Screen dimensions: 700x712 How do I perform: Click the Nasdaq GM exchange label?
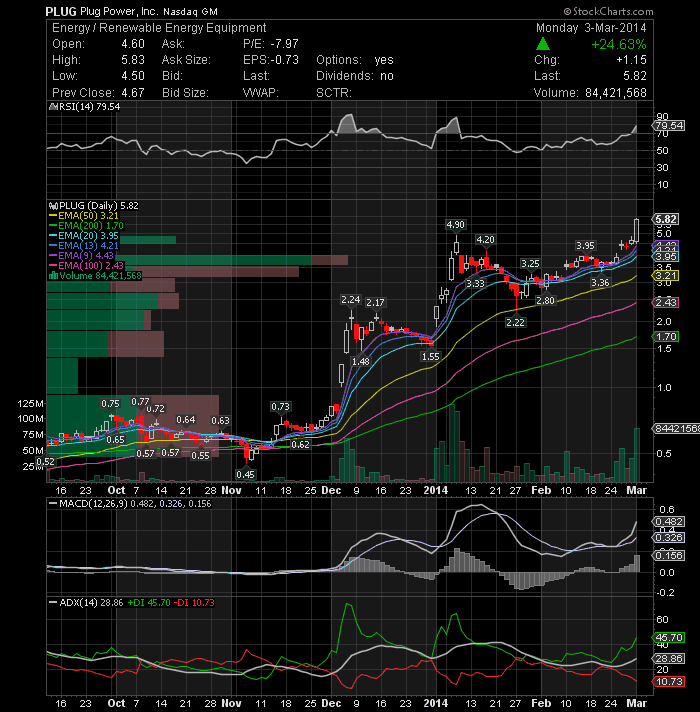click(x=190, y=12)
